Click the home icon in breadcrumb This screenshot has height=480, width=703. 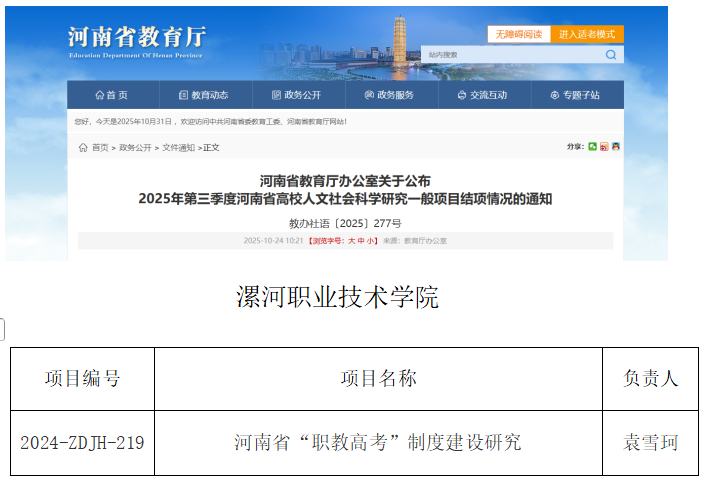(83, 147)
